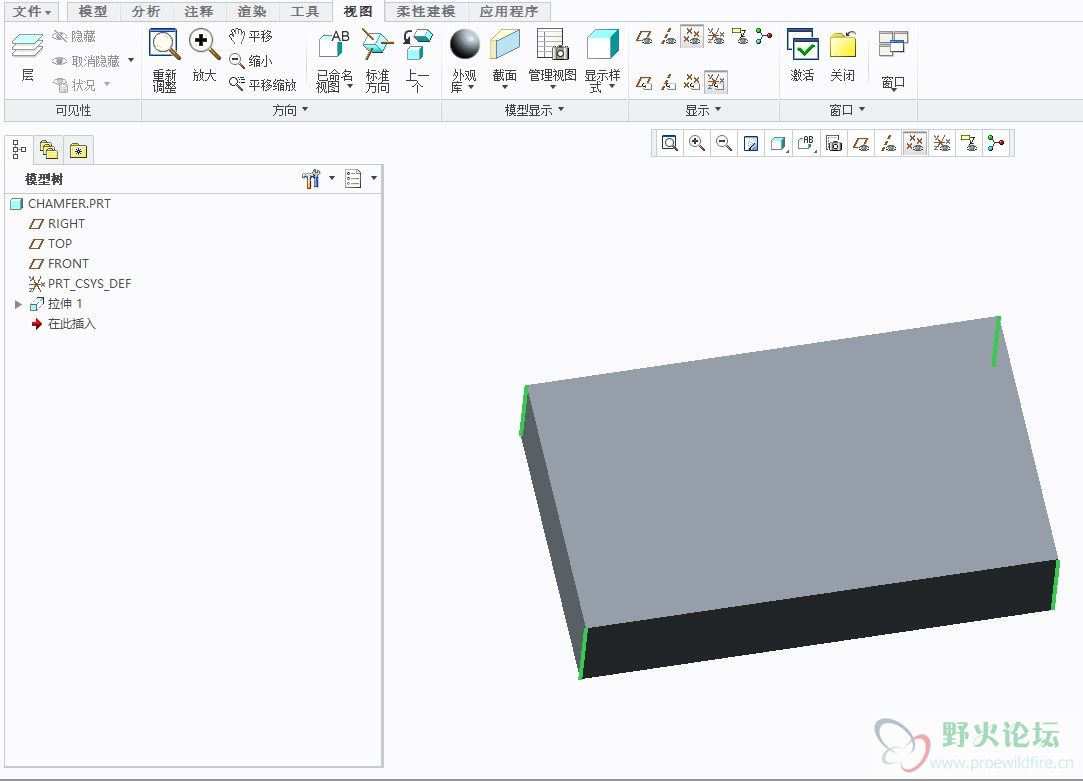Image resolution: width=1083 pixels, height=781 pixels.
Task: Toggle annotation display in the graphics toolbar
Action: (968, 144)
